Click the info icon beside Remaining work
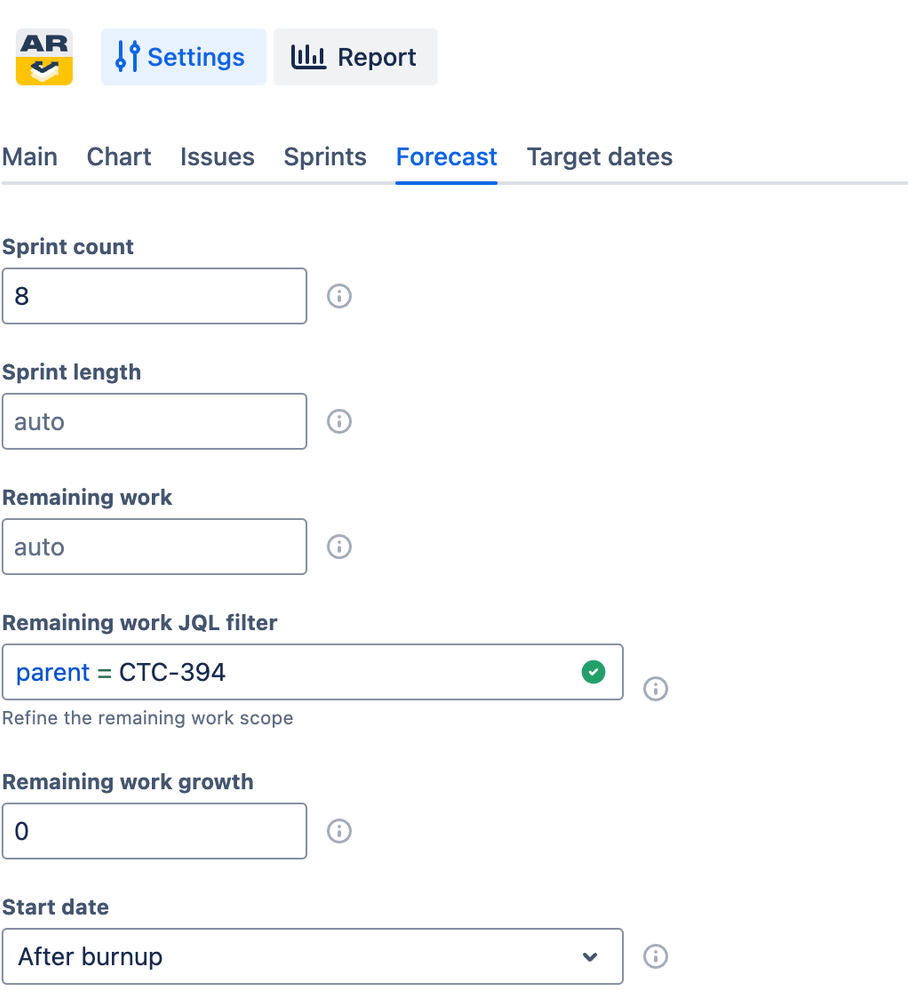The image size is (908, 999). (339, 547)
